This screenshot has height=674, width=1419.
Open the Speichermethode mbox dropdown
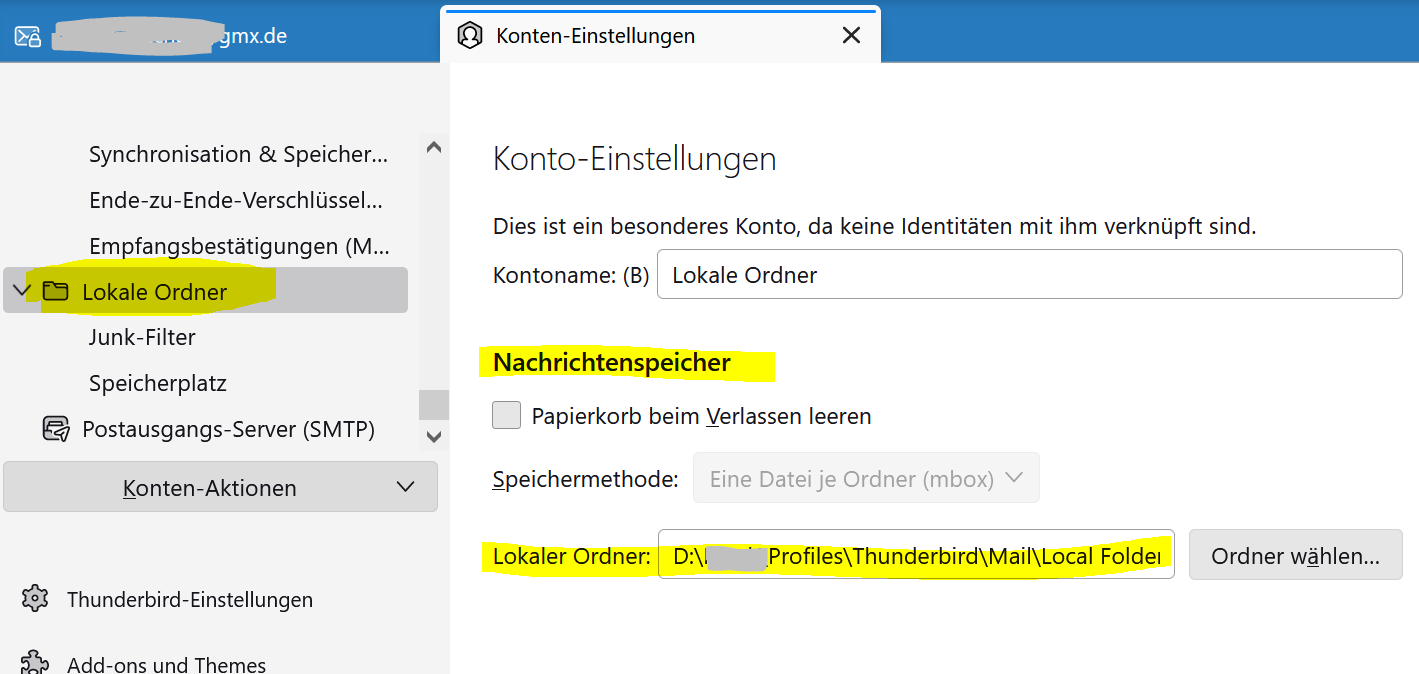pos(866,478)
